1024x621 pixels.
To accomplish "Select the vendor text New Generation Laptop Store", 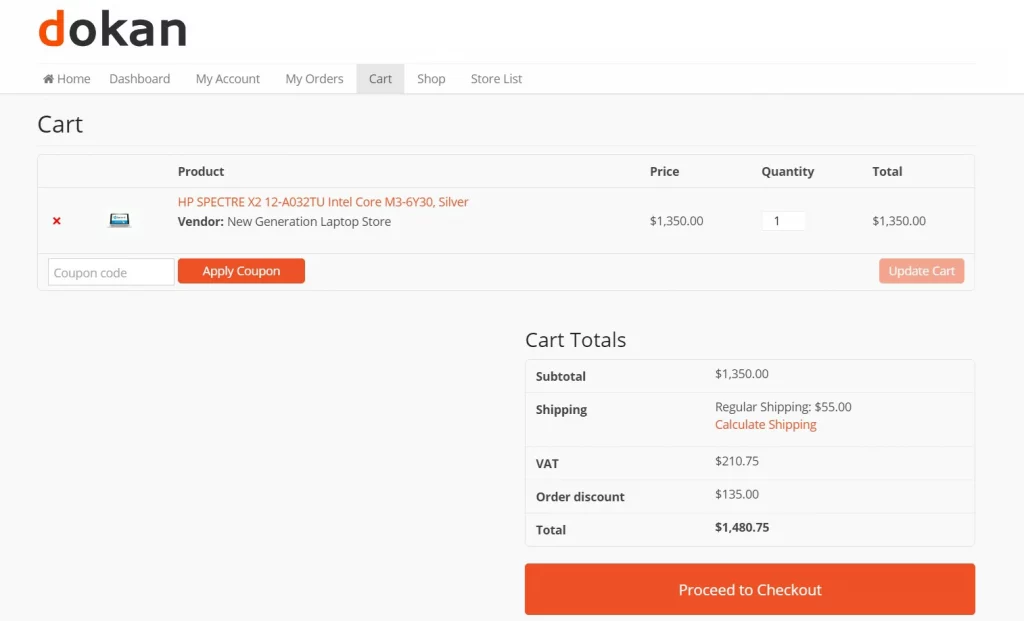I will 309,221.
